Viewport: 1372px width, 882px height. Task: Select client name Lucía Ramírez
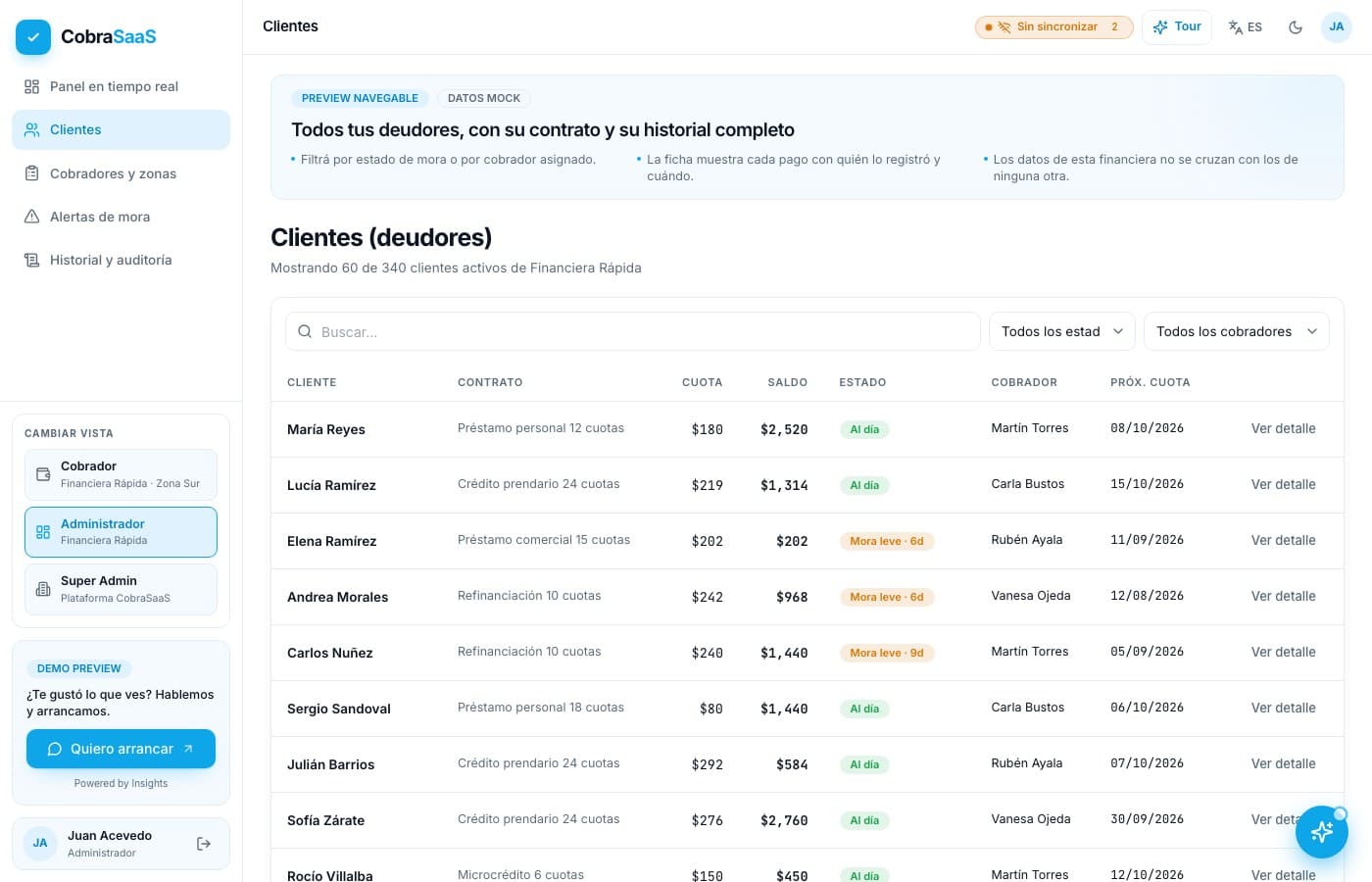tap(331, 485)
